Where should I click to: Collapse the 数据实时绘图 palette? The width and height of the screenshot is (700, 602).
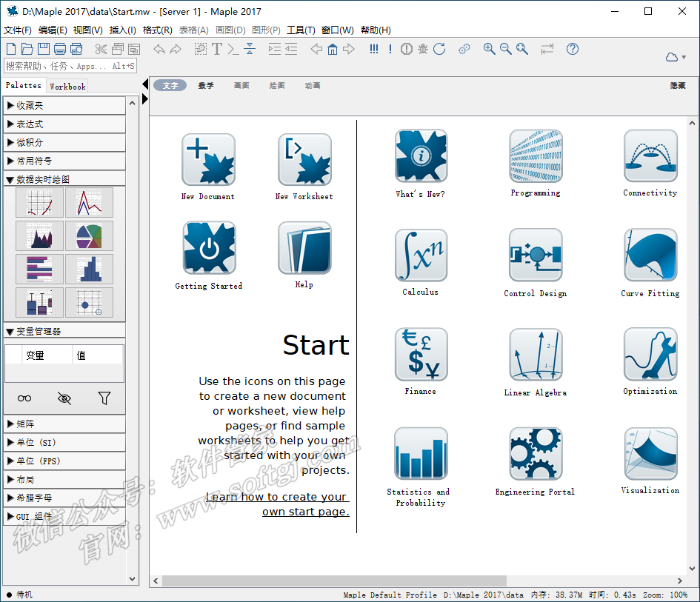65,179
